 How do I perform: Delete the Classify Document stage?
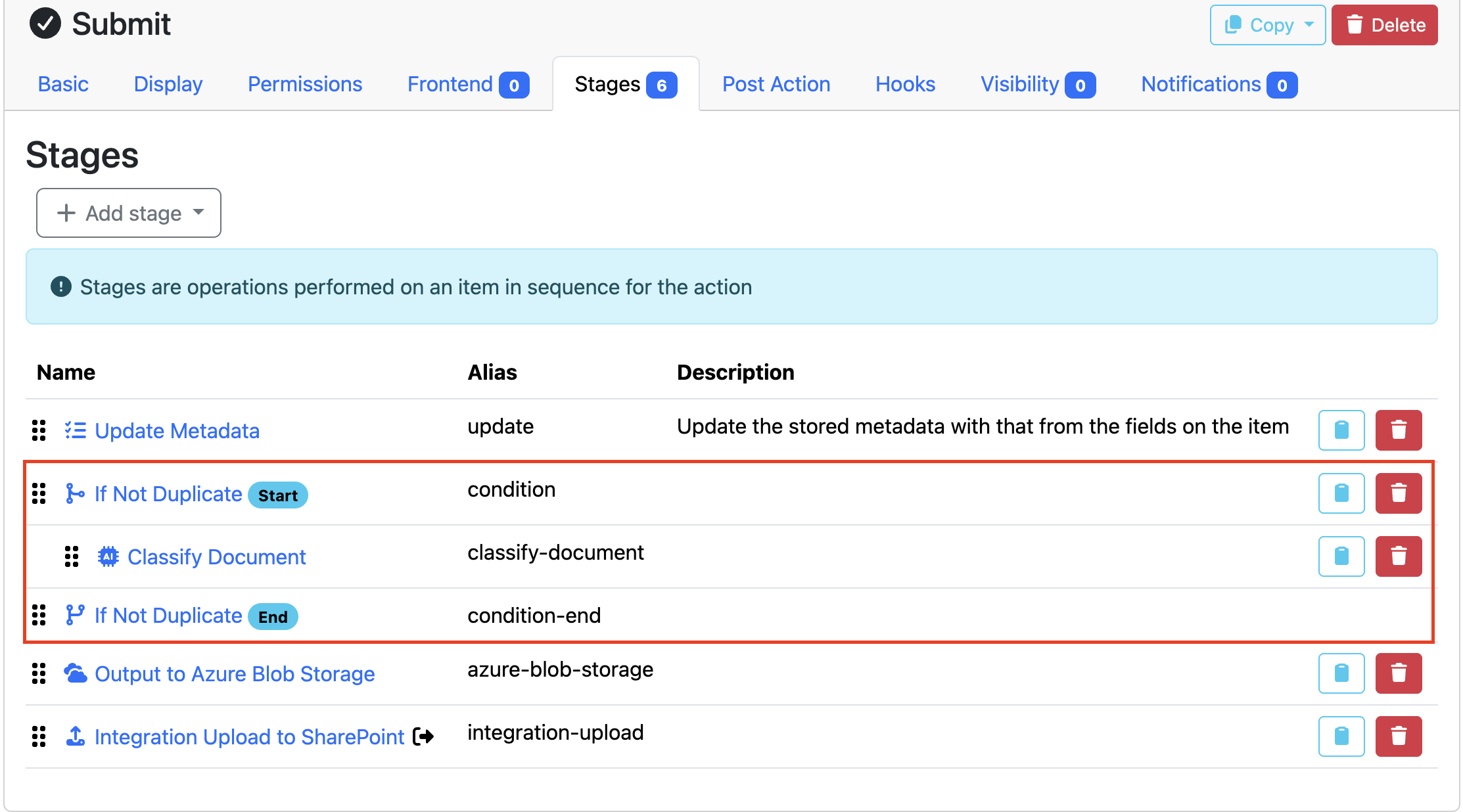[1398, 556]
